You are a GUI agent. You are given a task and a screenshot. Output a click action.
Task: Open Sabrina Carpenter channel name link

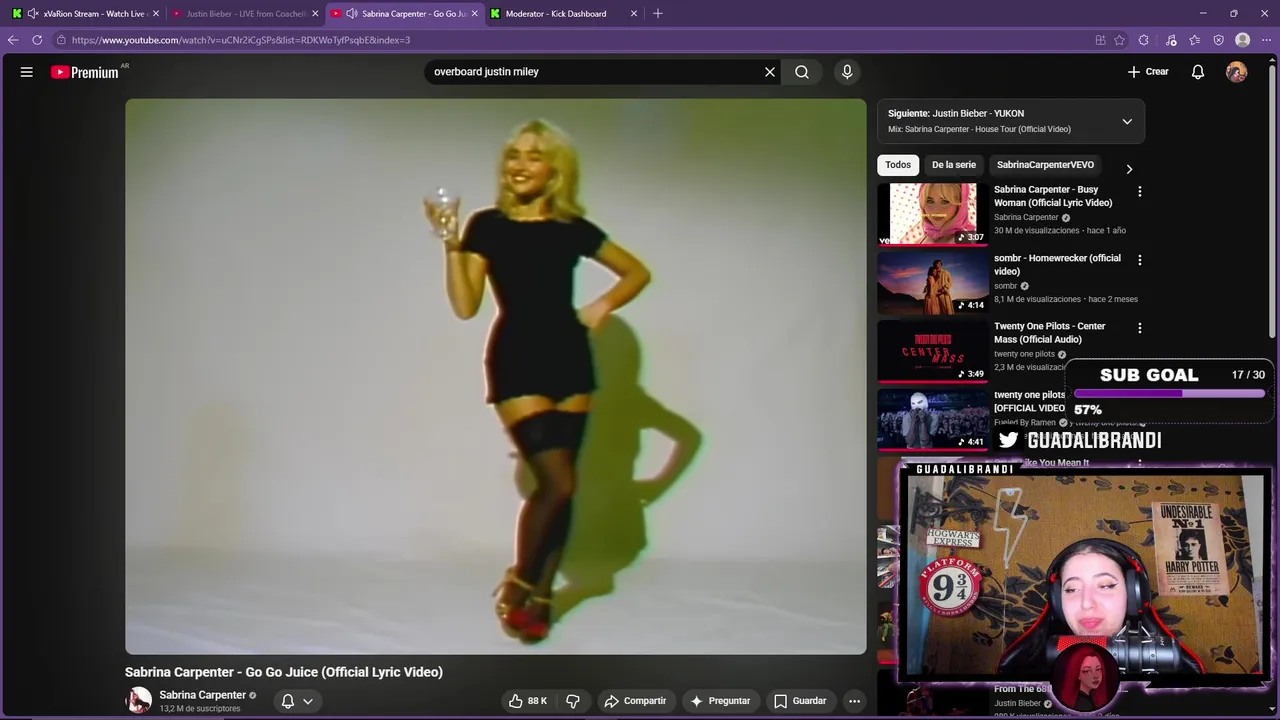click(202, 695)
